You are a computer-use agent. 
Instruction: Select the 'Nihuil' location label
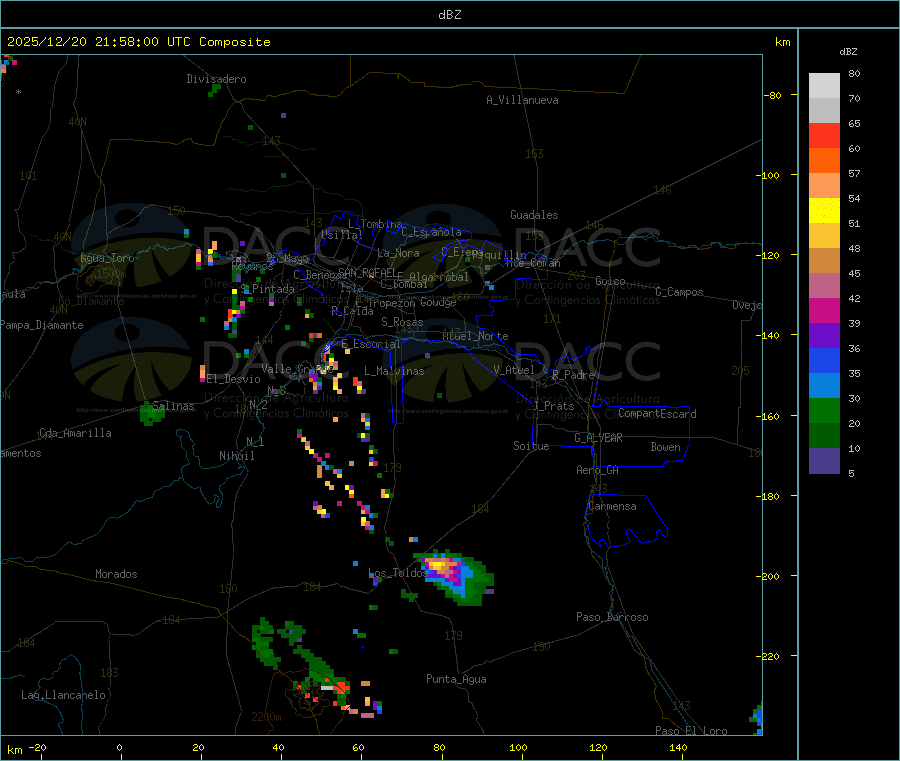[x=237, y=456]
